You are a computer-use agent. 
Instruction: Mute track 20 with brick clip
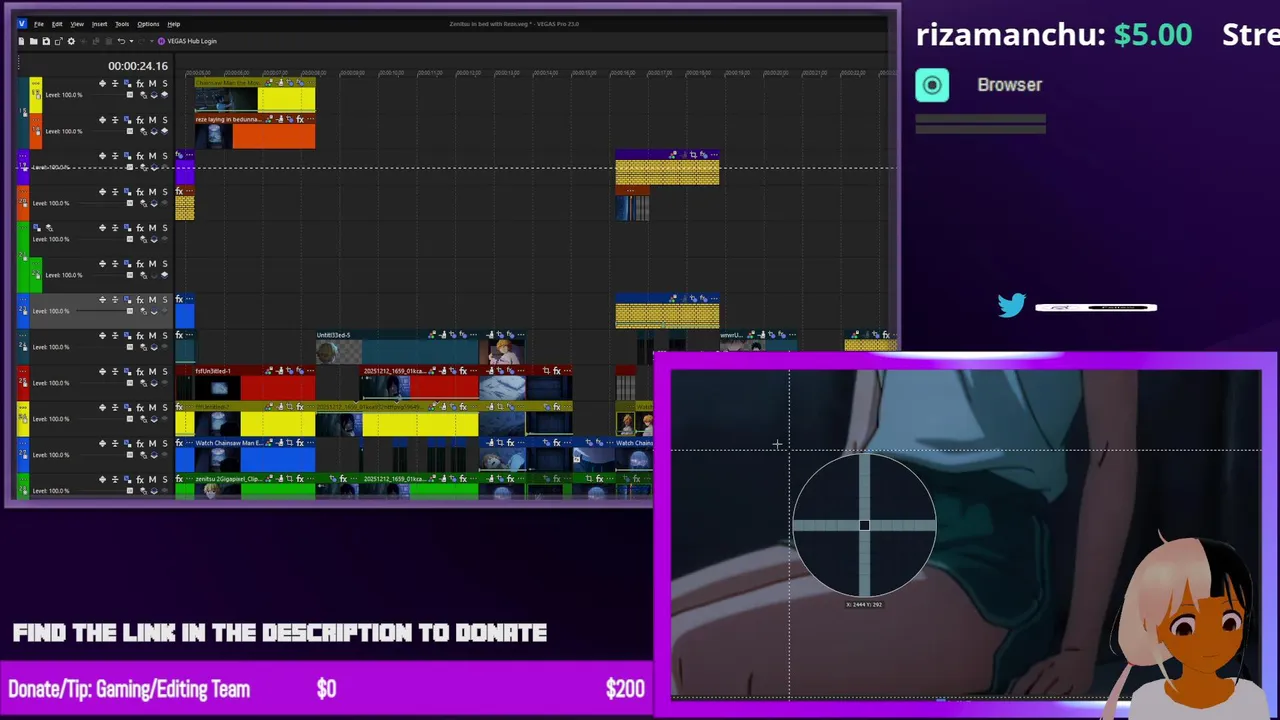click(152, 192)
